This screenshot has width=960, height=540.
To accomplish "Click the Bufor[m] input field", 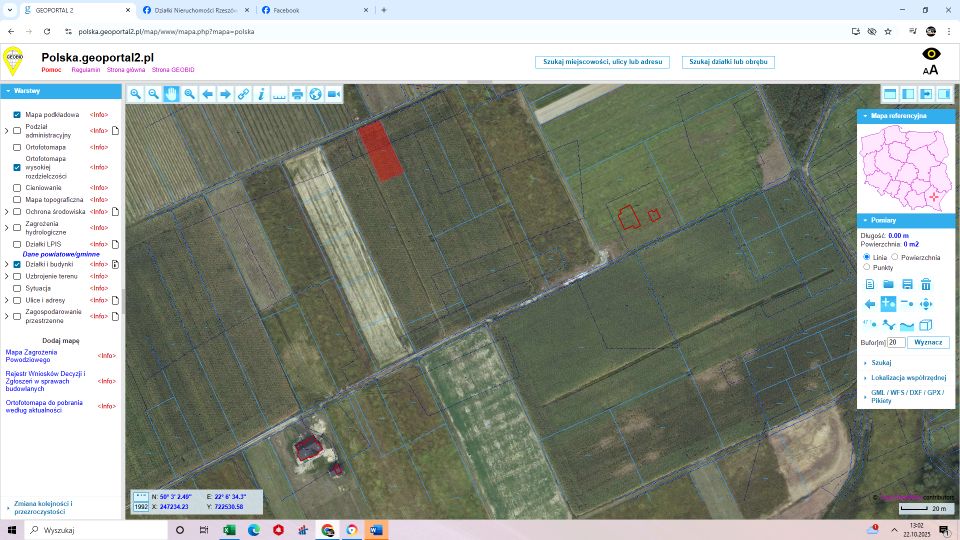I will (x=896, y=342).
